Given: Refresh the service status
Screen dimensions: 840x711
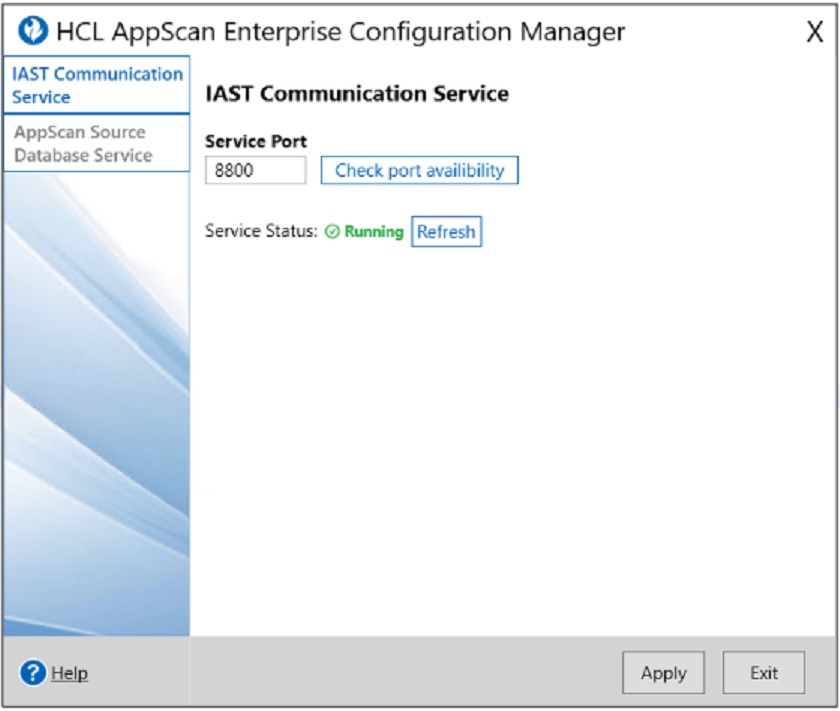Looking at the screenshot, I should (x=447, y=229).
